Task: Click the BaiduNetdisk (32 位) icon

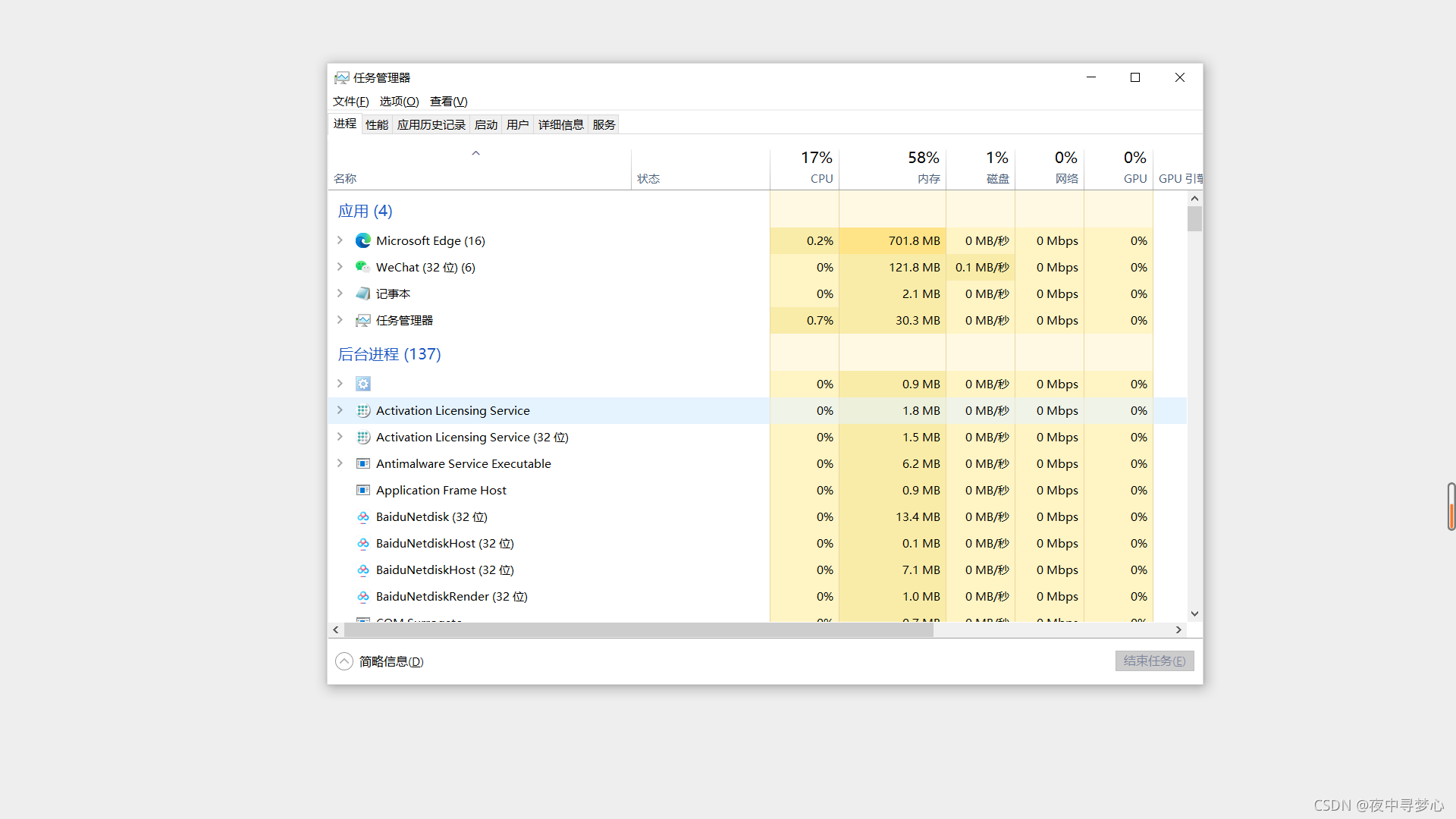Action: click(x=363, y=516)
